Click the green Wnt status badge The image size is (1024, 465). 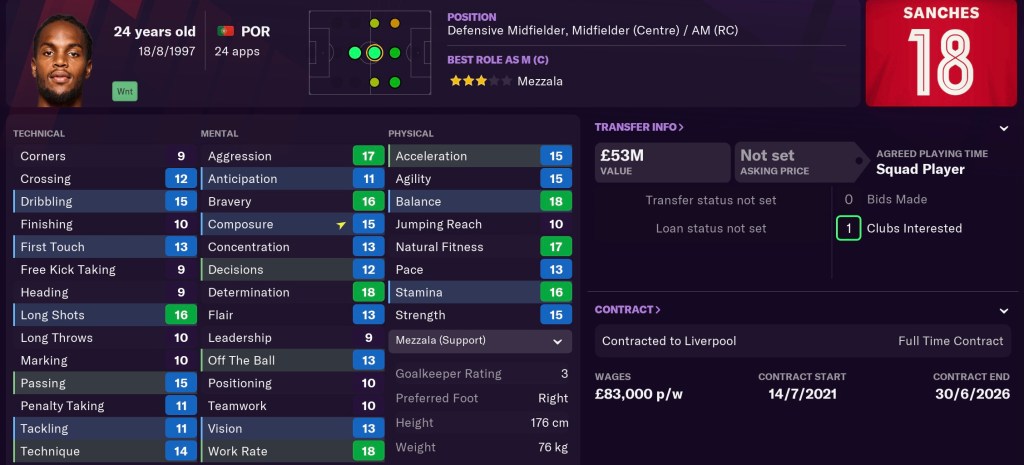125,91
